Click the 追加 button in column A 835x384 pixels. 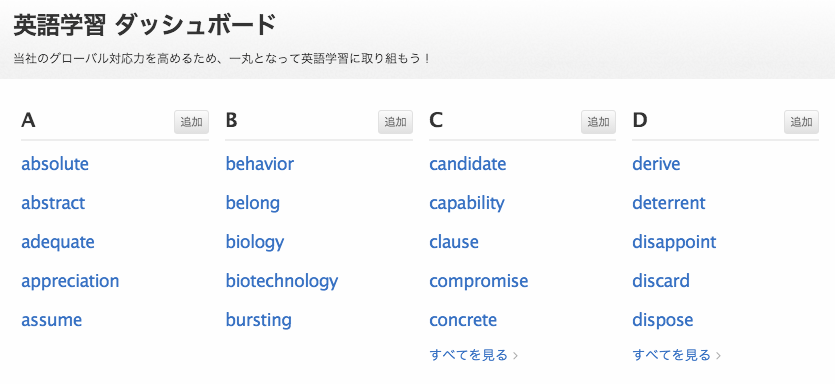pyautogui.click(x=191, y=122)
